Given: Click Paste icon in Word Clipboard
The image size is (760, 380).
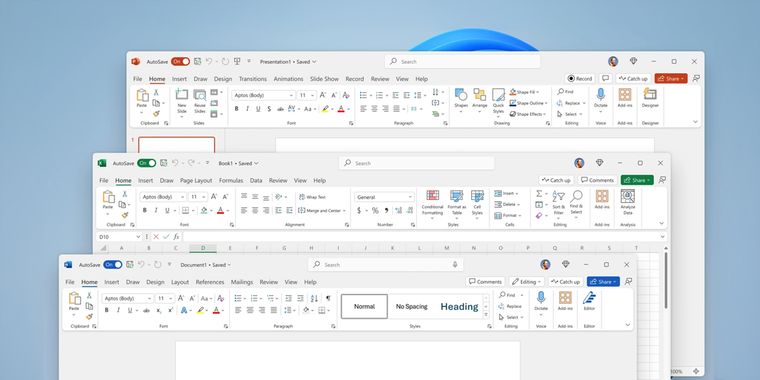Looking at the screenshot, I should pos(74,298).
